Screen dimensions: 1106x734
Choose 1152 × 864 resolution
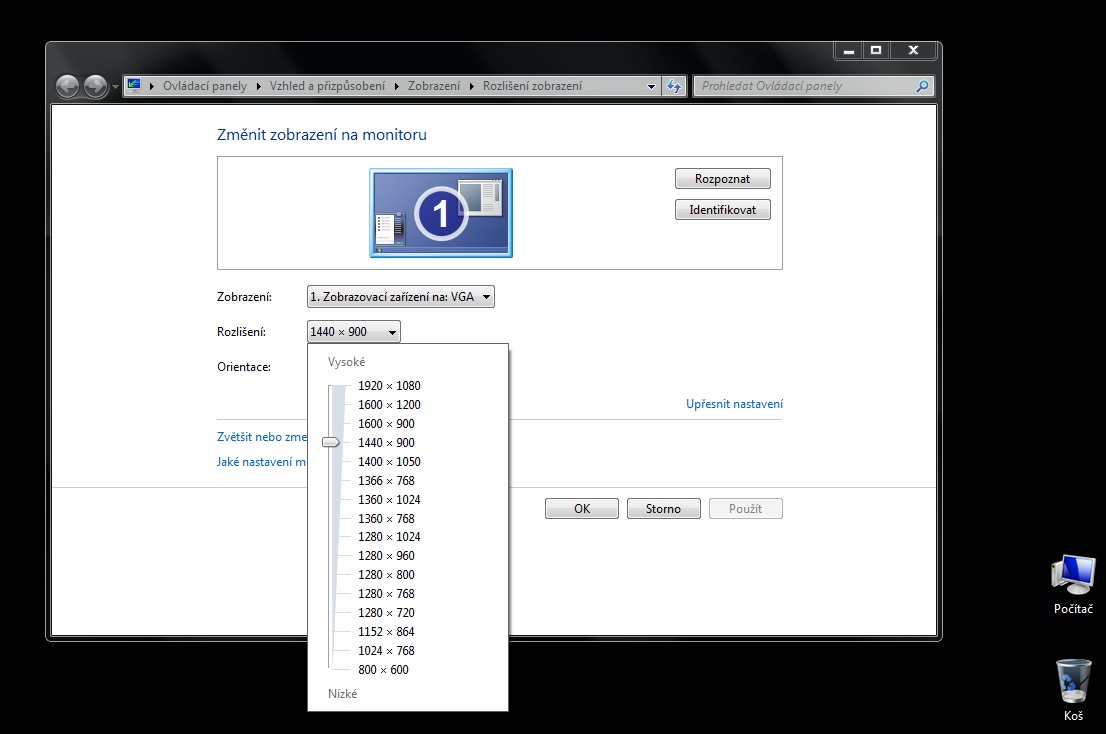(386, 632)
